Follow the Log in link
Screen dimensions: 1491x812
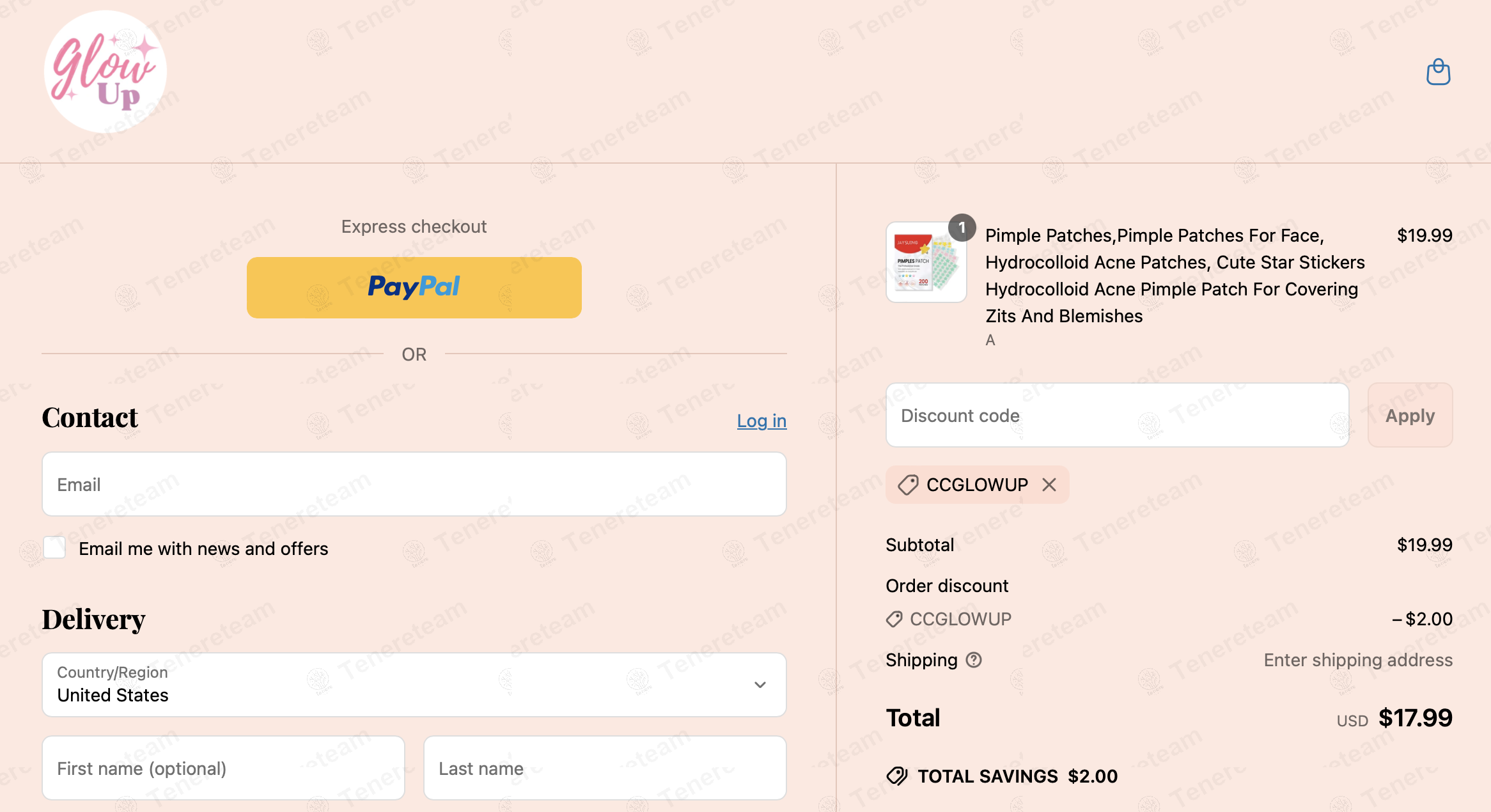(x=761, y=421)
